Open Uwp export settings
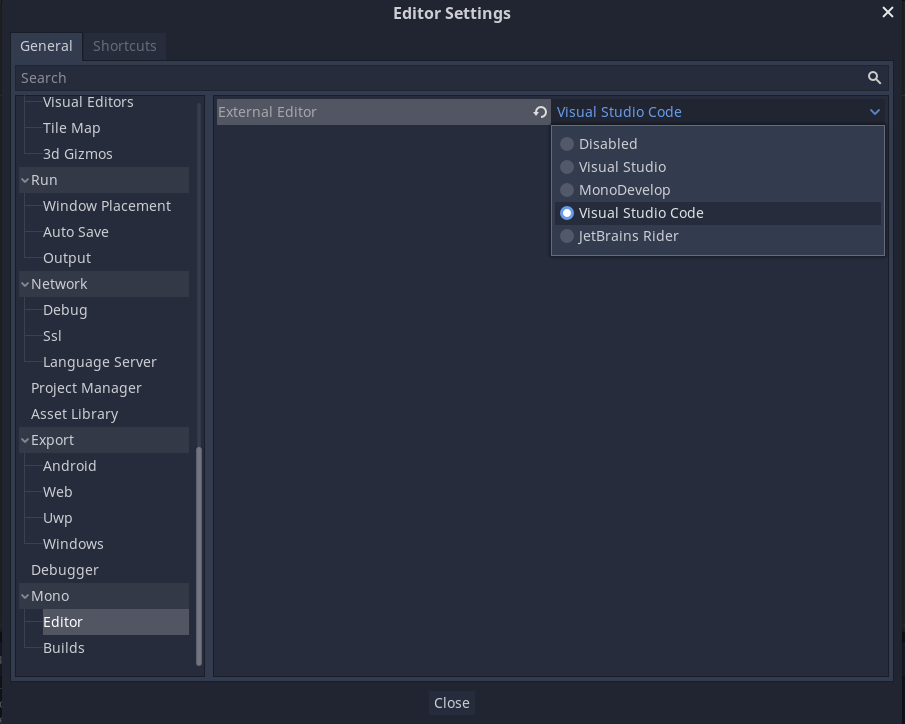Screen dimensions: 905x724 58,518
